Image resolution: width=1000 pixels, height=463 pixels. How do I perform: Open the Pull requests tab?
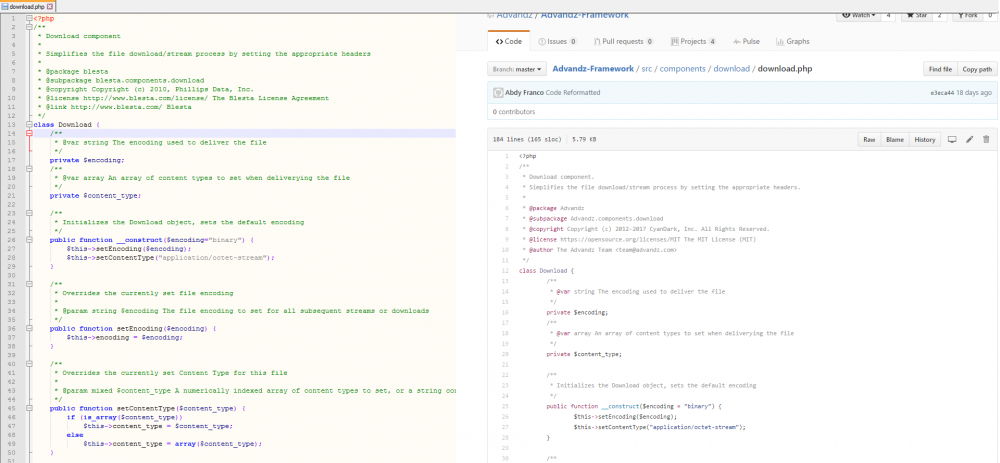(624, 41)
